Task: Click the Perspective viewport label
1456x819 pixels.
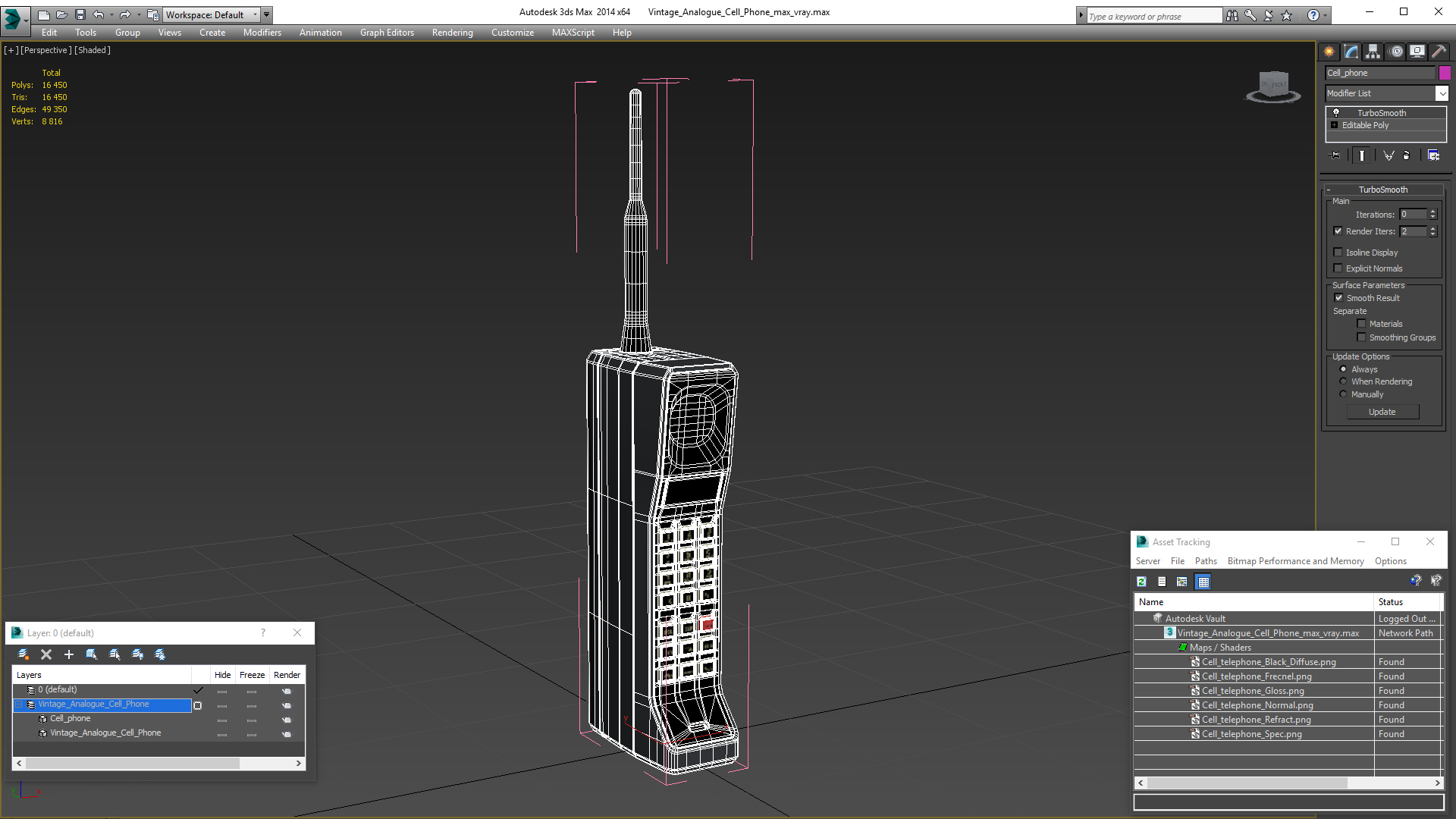Action: coord(45,50)
